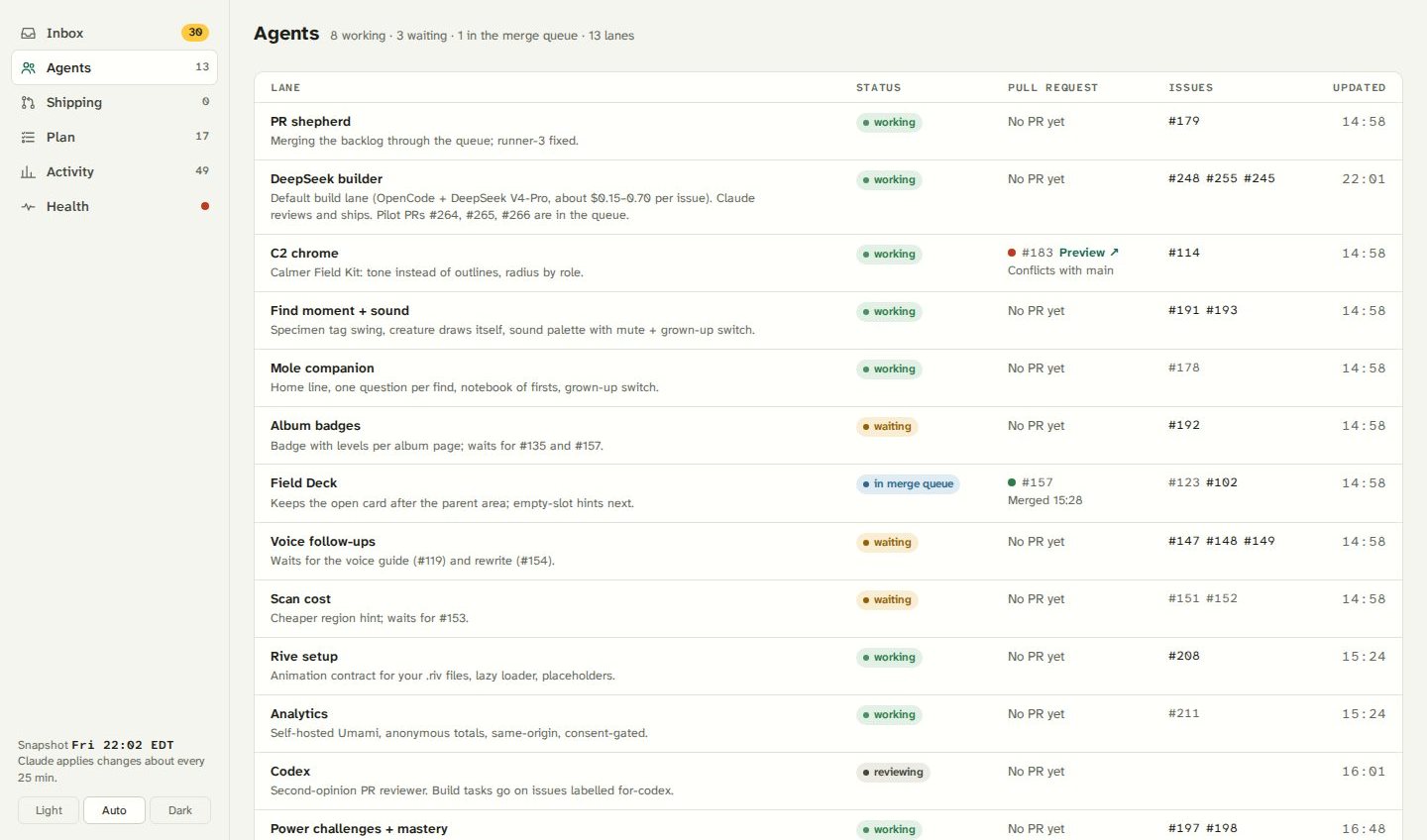
Task: Click issue #102 in Field Deck row
Action: (1222, 482)
